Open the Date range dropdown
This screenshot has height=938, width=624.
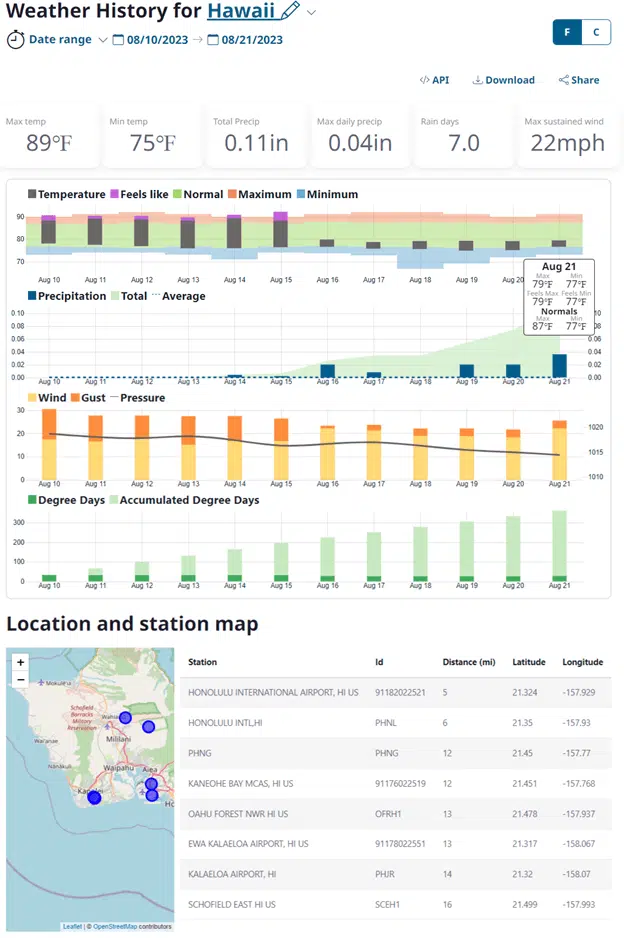(103, 40)
